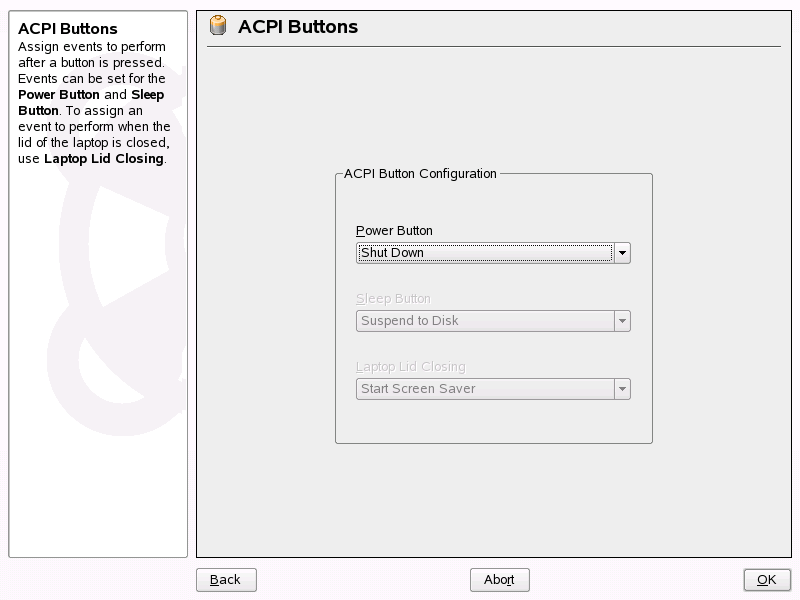Viewport: 800px width, 600px height.
Task: Confirm settings with the OK button
Action: click(766, 580)
